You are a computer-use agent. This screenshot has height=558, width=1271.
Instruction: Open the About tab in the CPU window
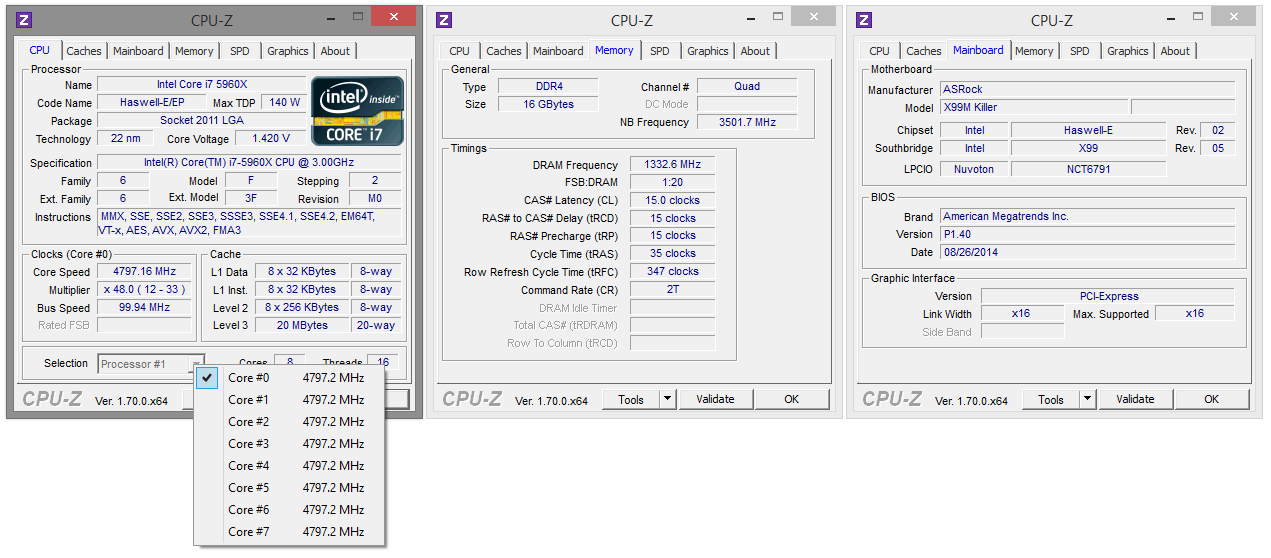[336, 51]
